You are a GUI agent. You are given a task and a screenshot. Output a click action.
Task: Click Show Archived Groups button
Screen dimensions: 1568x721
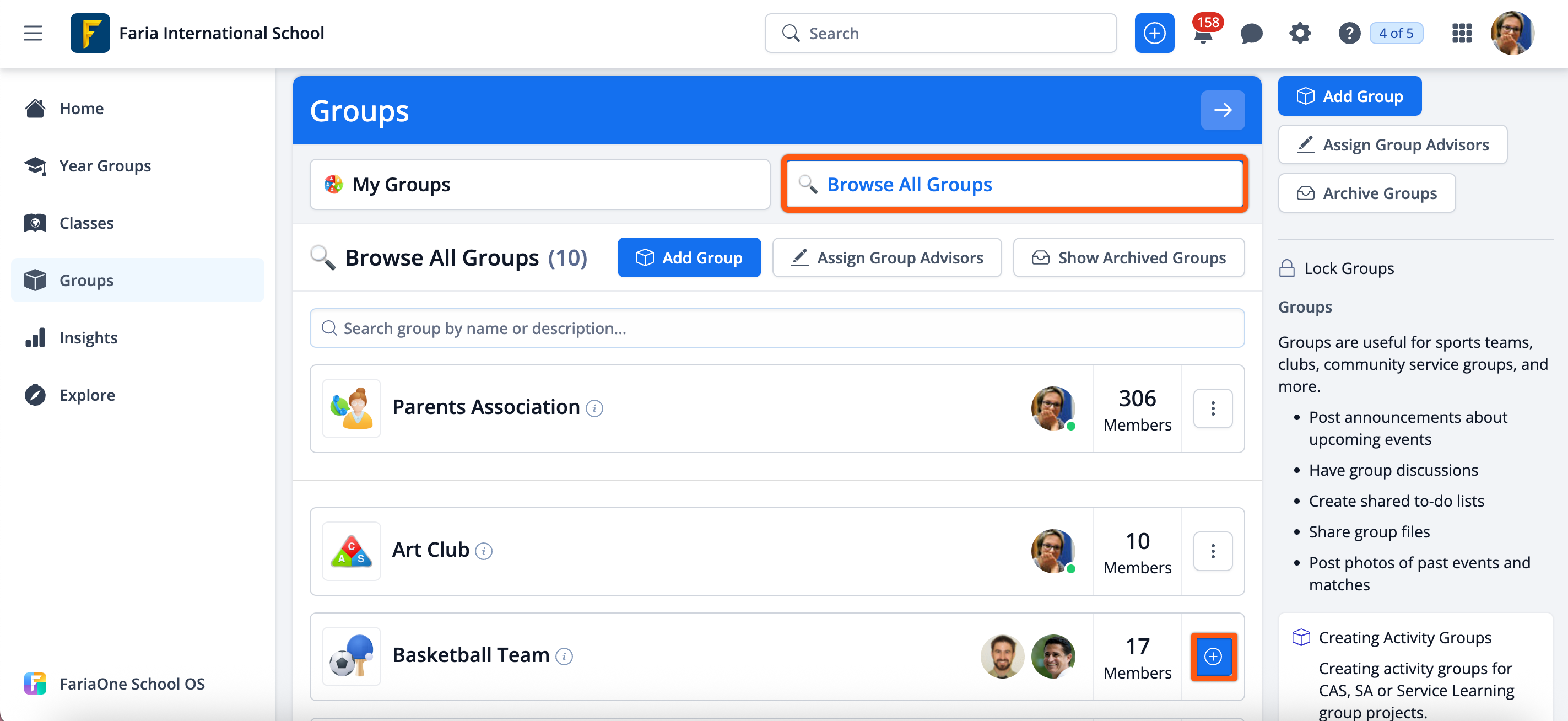click(1128, 257)
